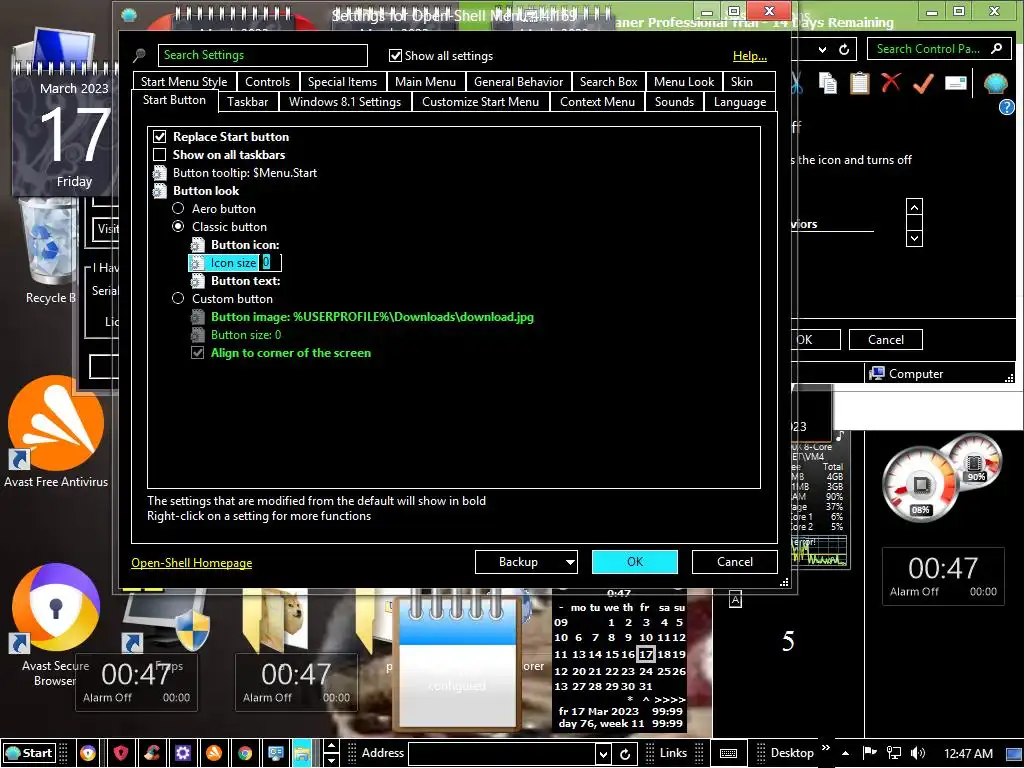
Task: Switch to the Start Menu Style tab
Action: pyautogui.click(x=184, y=82)
